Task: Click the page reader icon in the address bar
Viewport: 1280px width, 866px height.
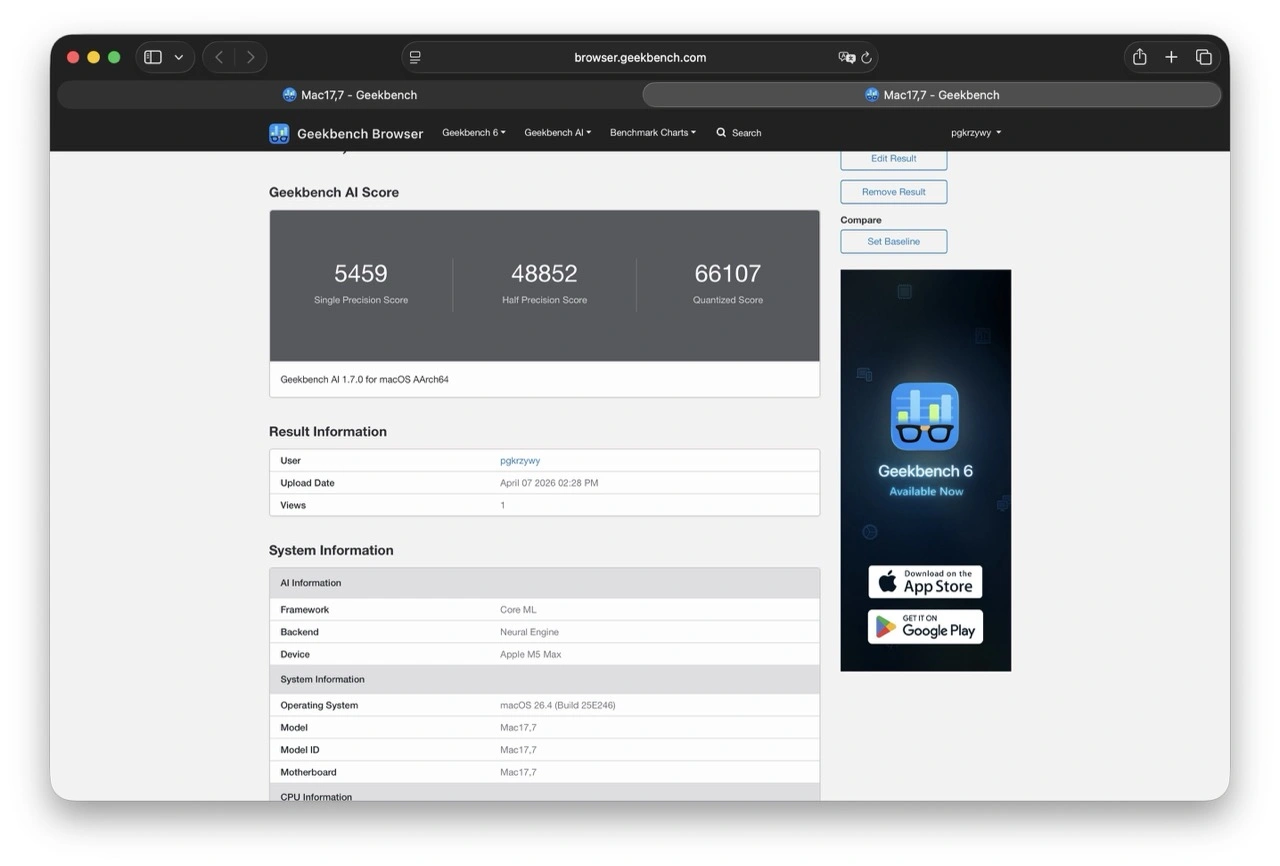Action: (415, 58)
